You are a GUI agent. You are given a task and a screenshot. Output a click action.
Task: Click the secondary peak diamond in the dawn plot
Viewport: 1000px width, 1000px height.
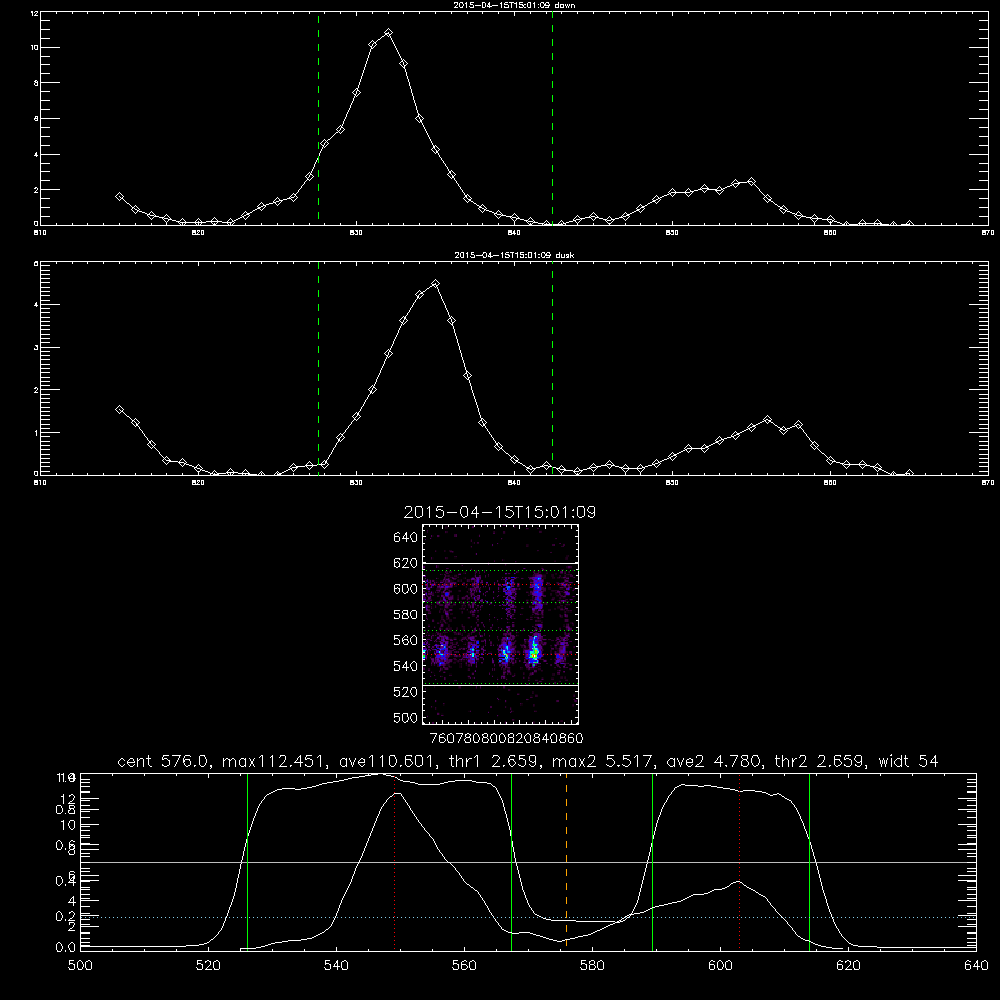pos(751,182)
